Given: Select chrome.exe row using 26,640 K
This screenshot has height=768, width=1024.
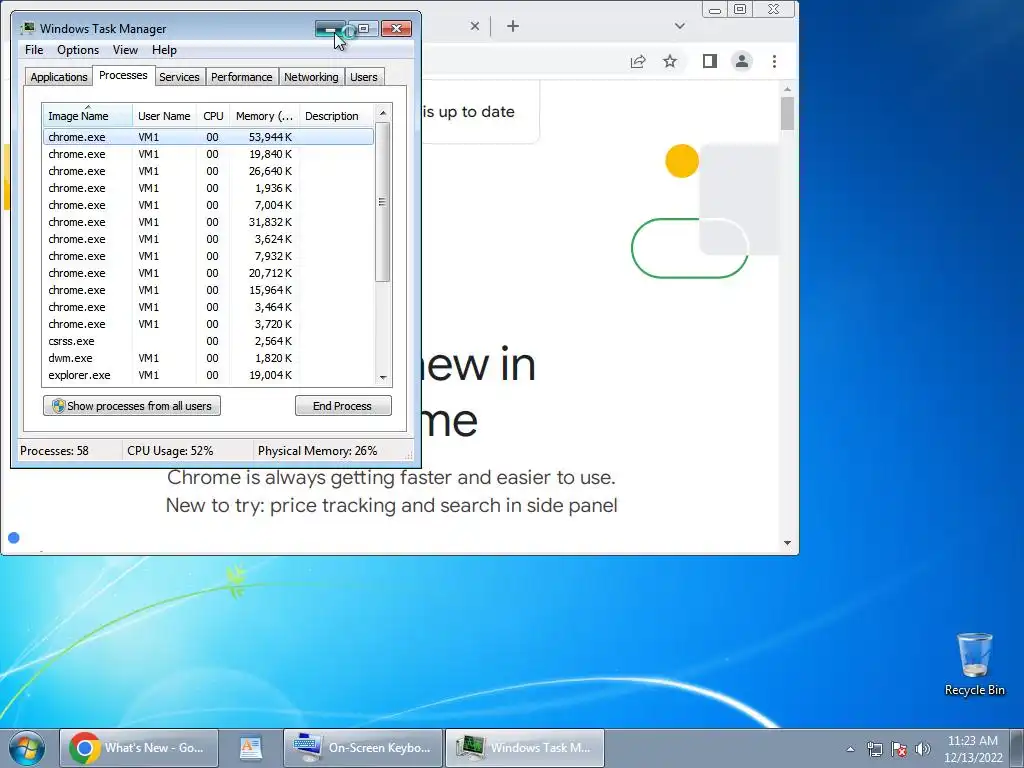Looking at the screenshot, I should click(x=208, y=171).
